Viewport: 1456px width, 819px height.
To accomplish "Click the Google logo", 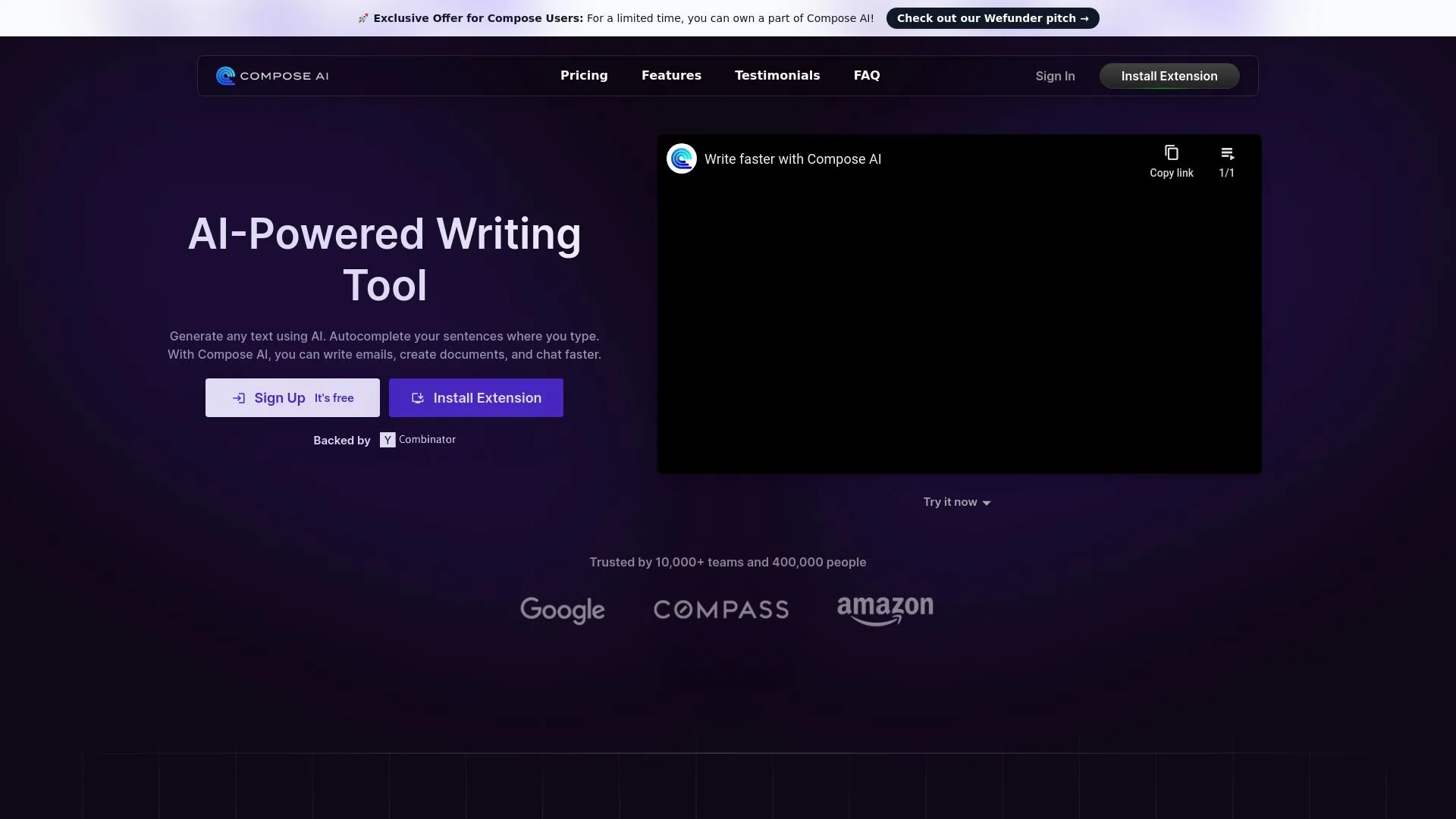I will click(562, 610).
